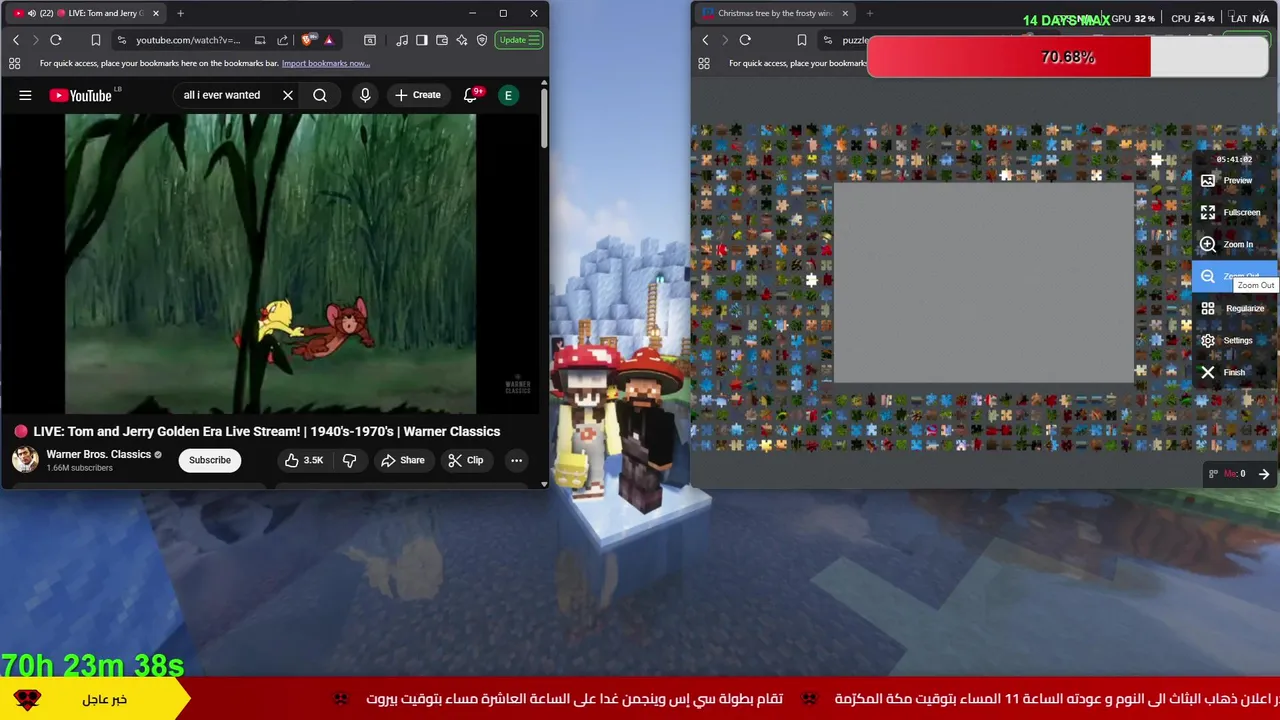
Task: Click Import bookmarks now link
Action: (326, 63)
